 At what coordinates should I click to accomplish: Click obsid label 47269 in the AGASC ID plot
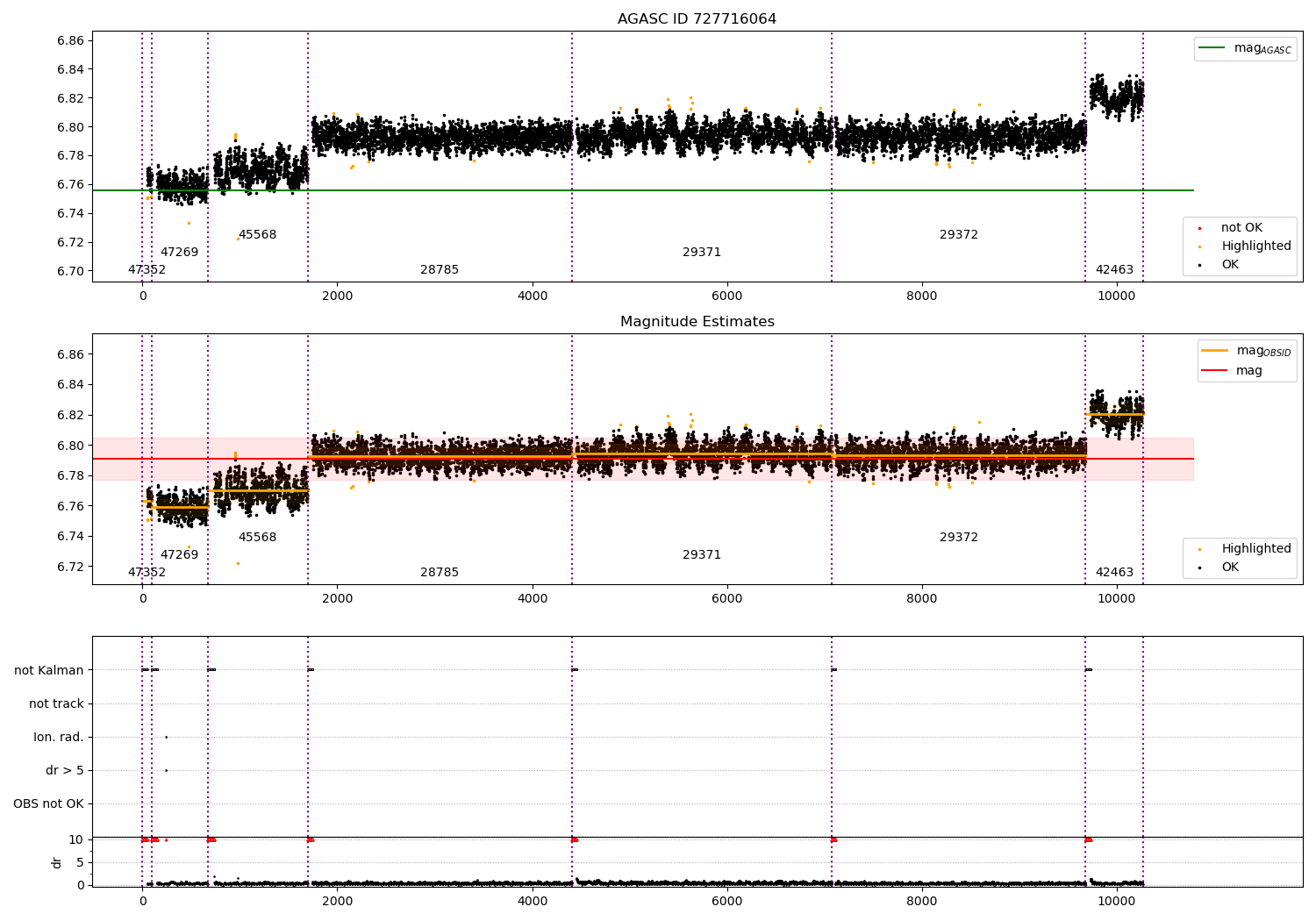coord(179,253)
